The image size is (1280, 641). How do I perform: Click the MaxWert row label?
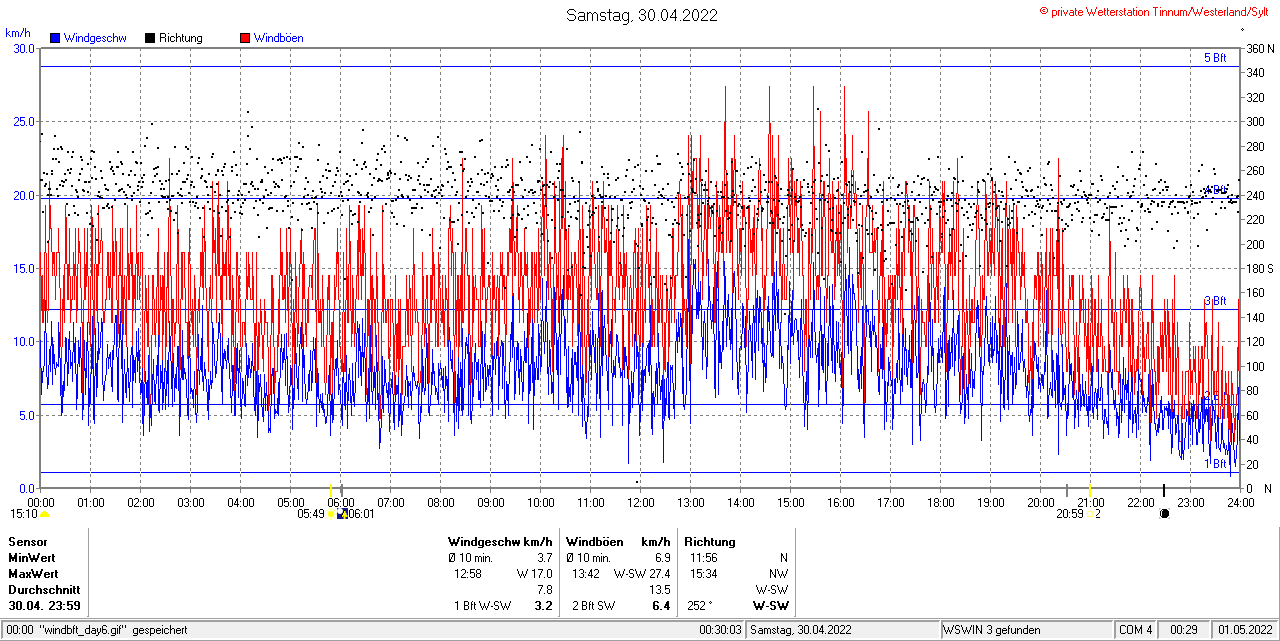pos(33,573)
